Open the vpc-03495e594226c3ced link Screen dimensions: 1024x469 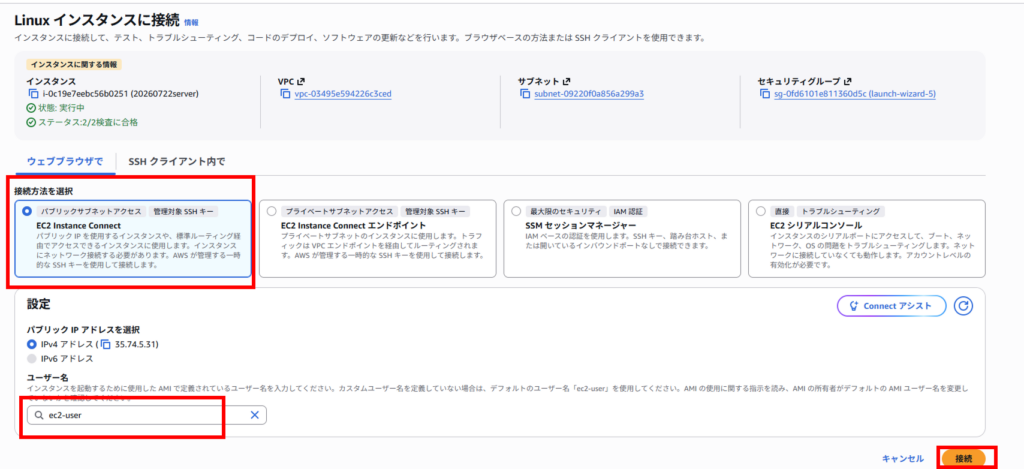pyautogui.click(x=343, y=94)
